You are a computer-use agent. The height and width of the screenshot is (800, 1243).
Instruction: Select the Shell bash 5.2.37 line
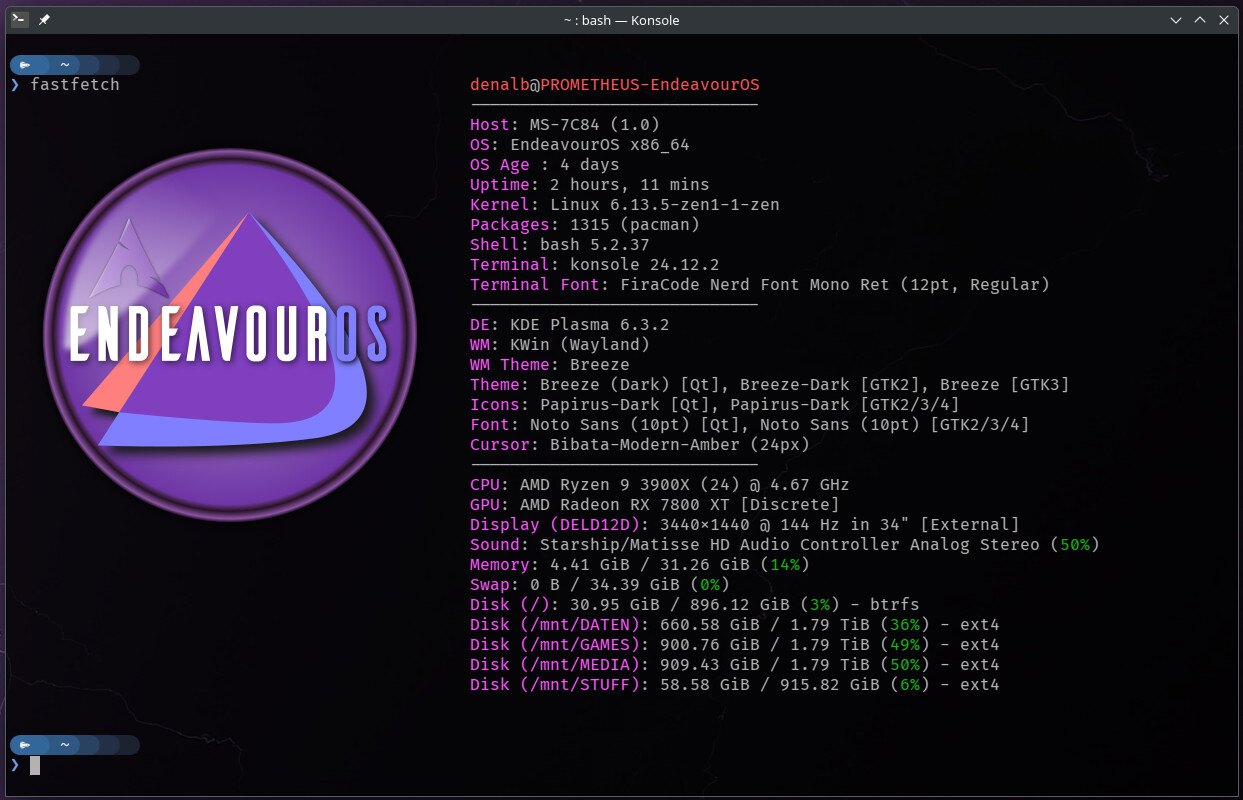pos(560,245)
